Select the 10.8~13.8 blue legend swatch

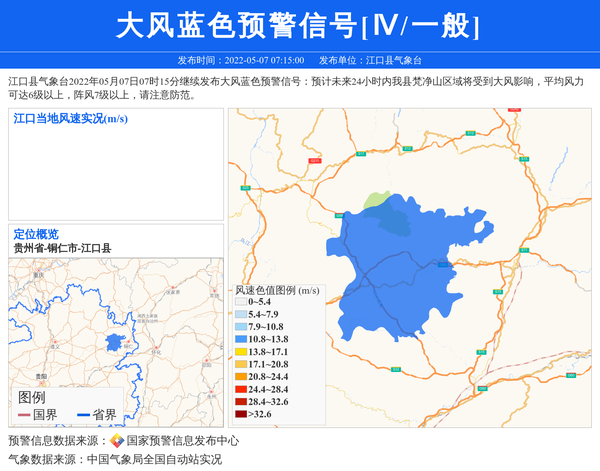pyautogui.click(x=240, y=340)
